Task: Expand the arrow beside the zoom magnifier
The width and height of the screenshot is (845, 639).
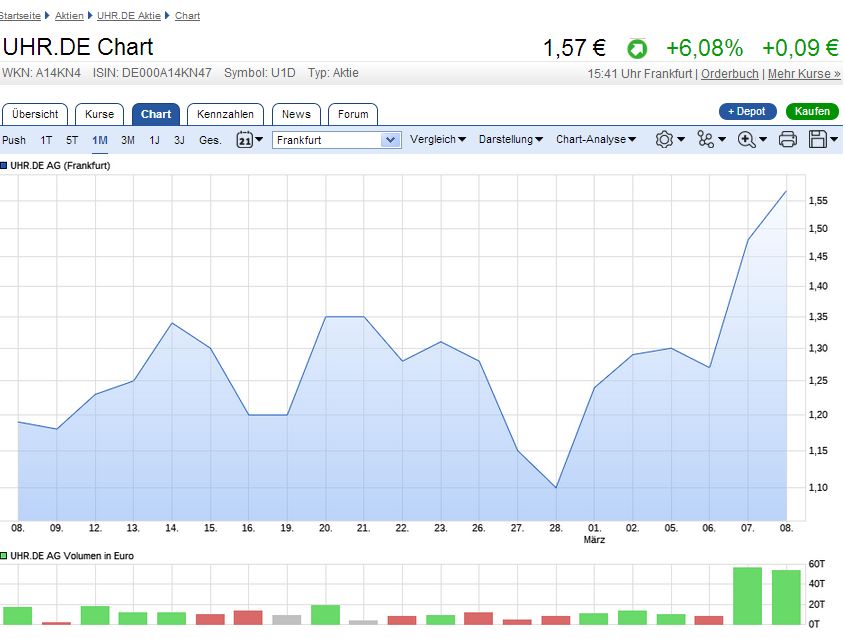Action: [763, 140]
